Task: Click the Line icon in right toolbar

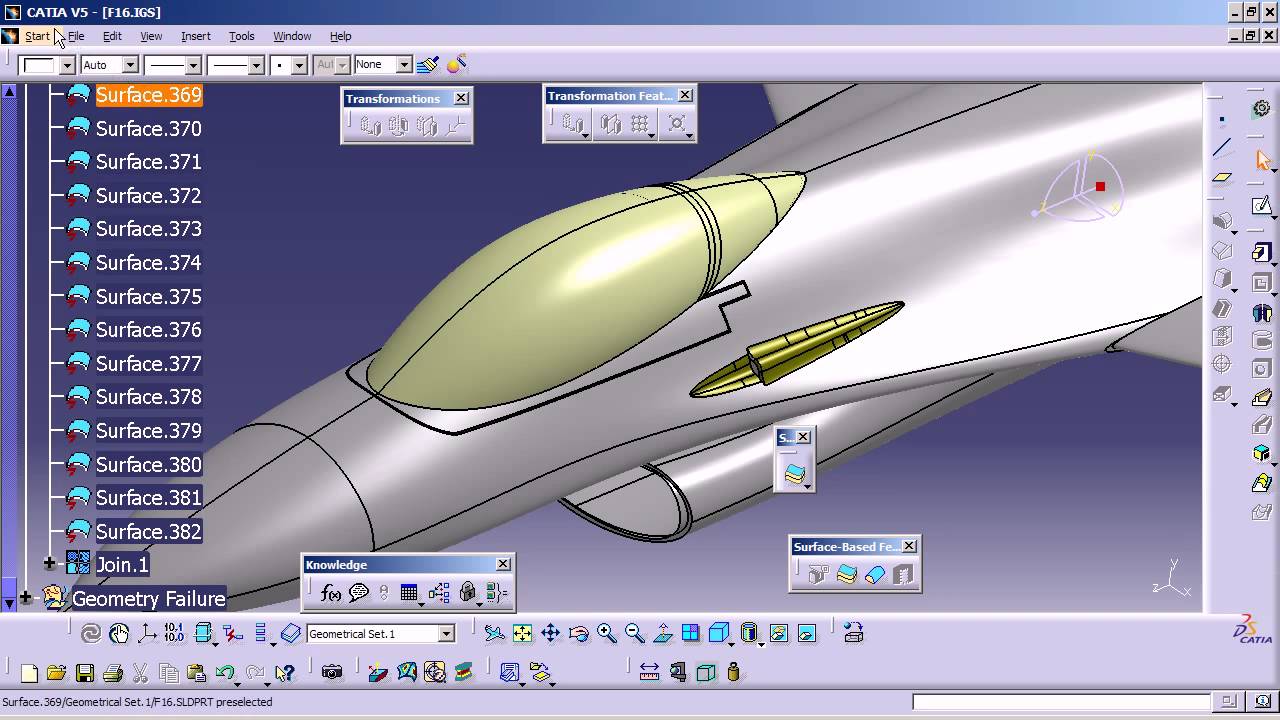Action: (x=1222, y=148)
